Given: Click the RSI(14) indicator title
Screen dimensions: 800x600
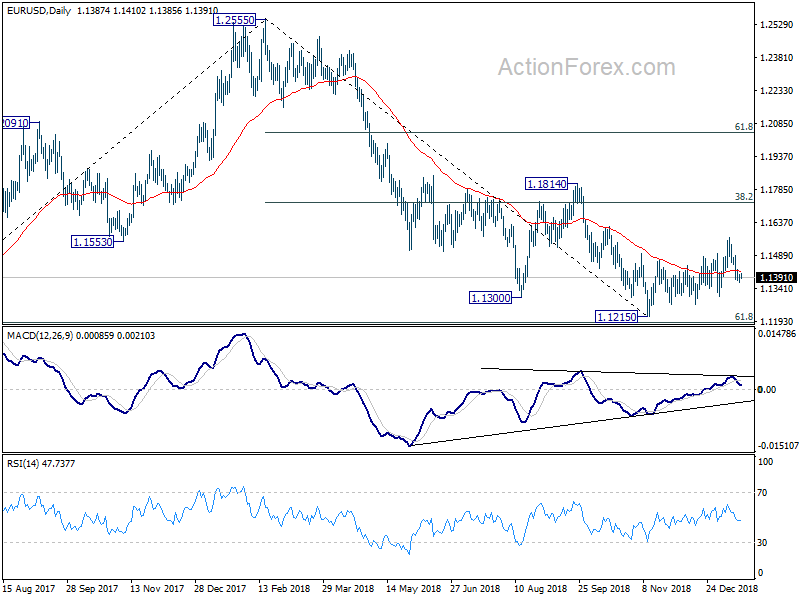Looking at the screenshot, I should point(22,464).
